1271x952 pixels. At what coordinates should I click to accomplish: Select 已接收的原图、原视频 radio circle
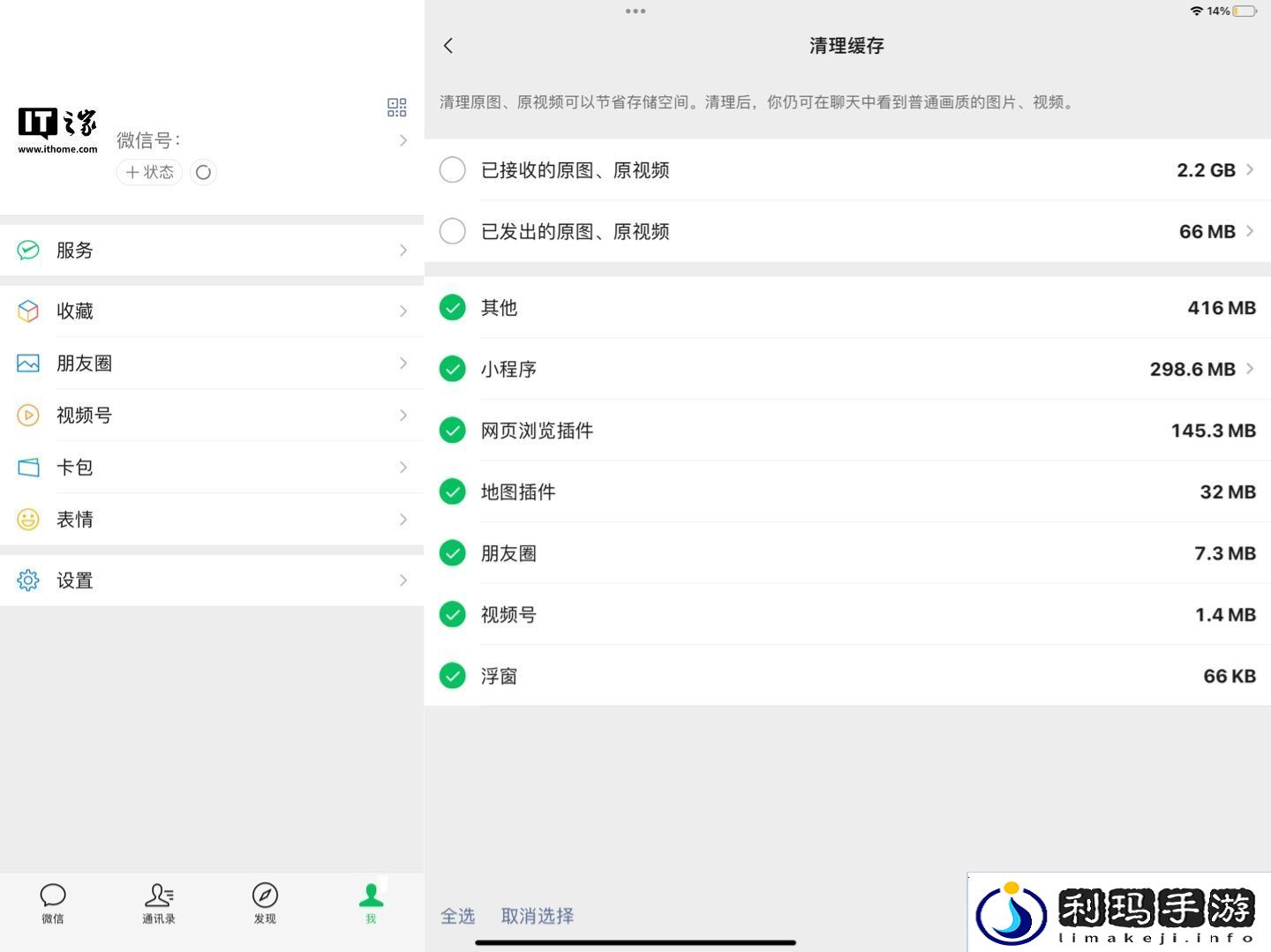[453, 169]
